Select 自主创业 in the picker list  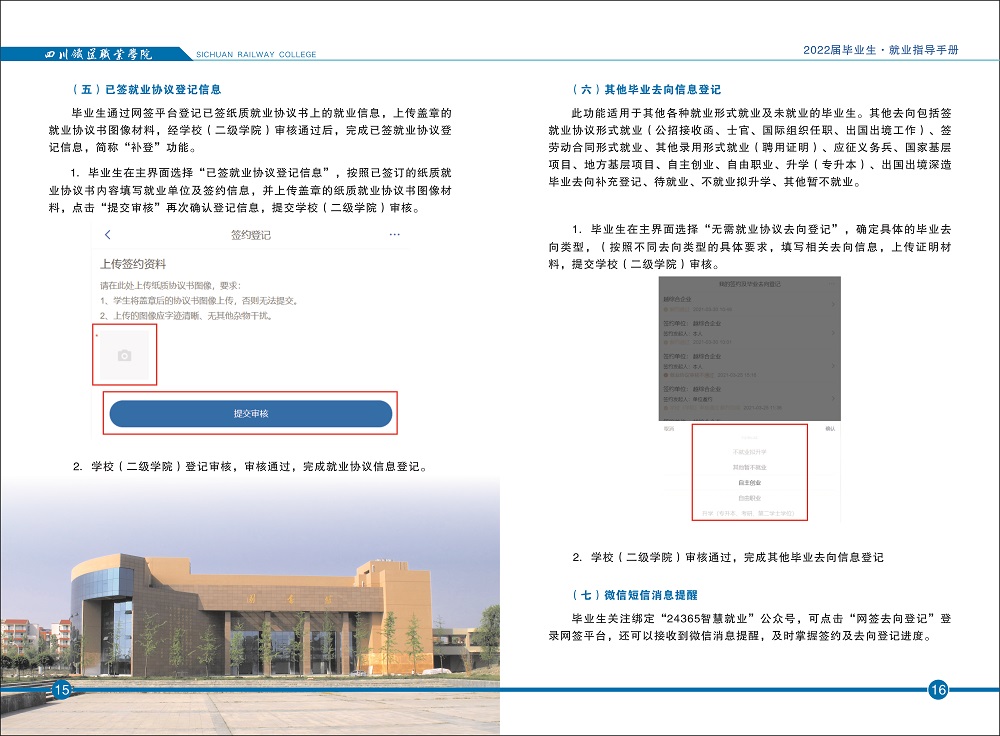pyautogui.click(x=749, y=482)
